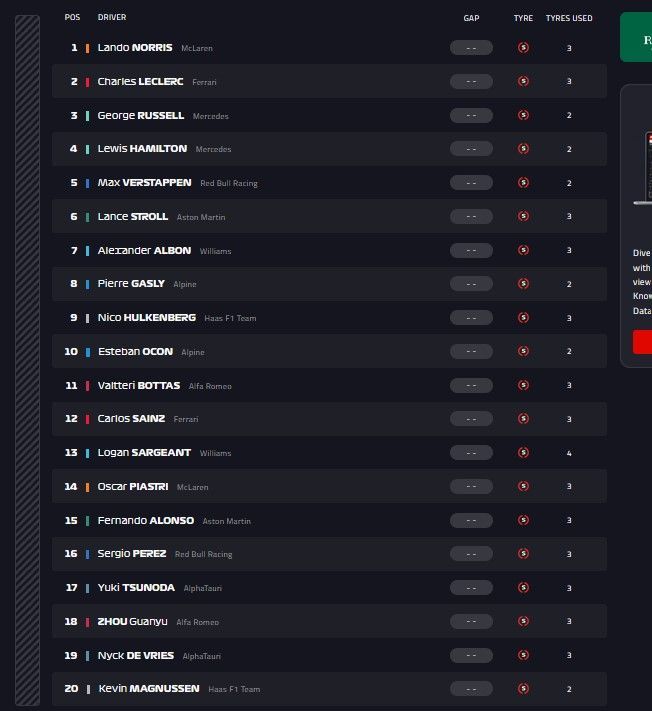Click Kevin Magnussen's soft tyre icon

pos(523,689)
